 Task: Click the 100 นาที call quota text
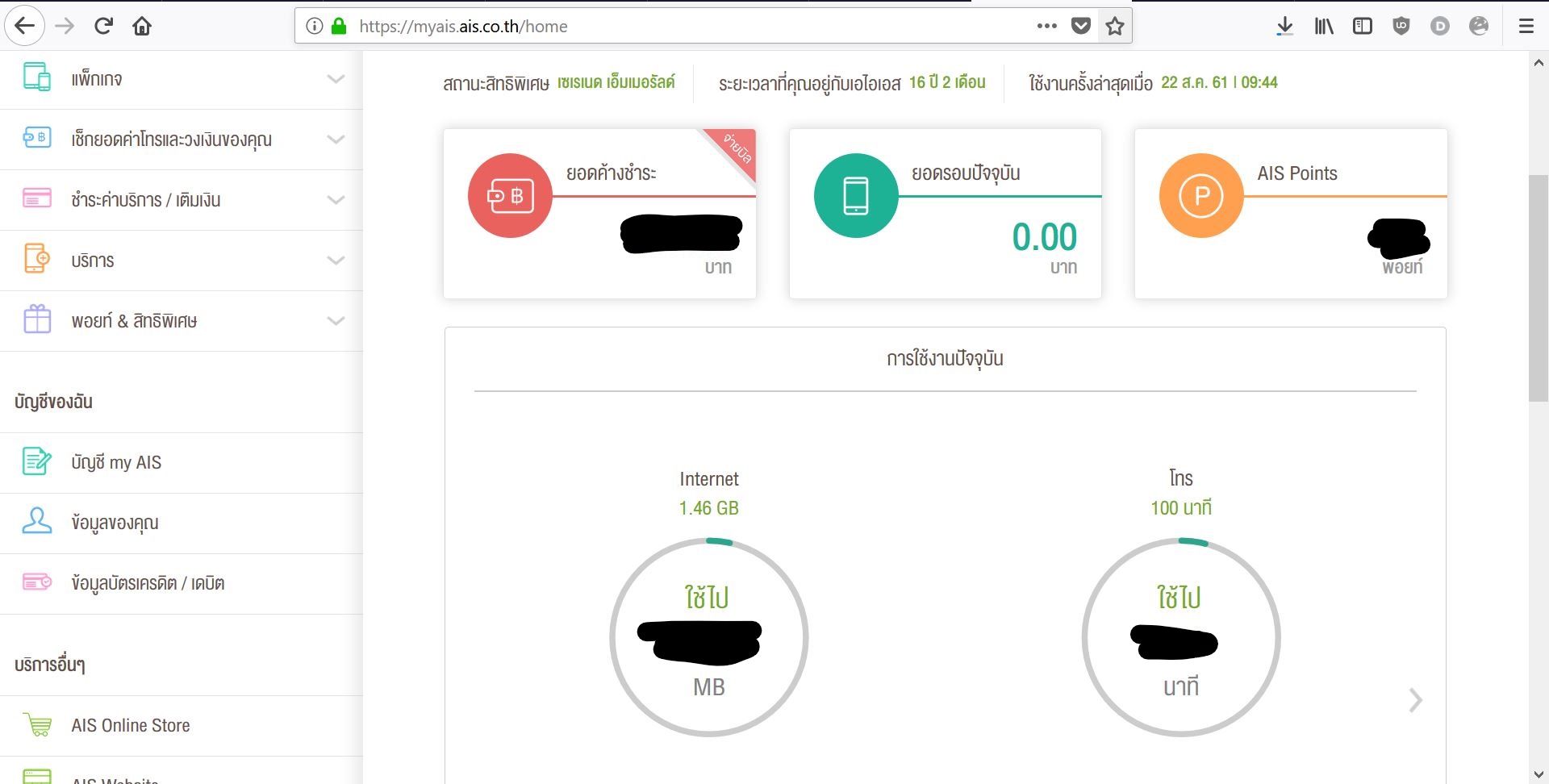tap(1181, 508)
